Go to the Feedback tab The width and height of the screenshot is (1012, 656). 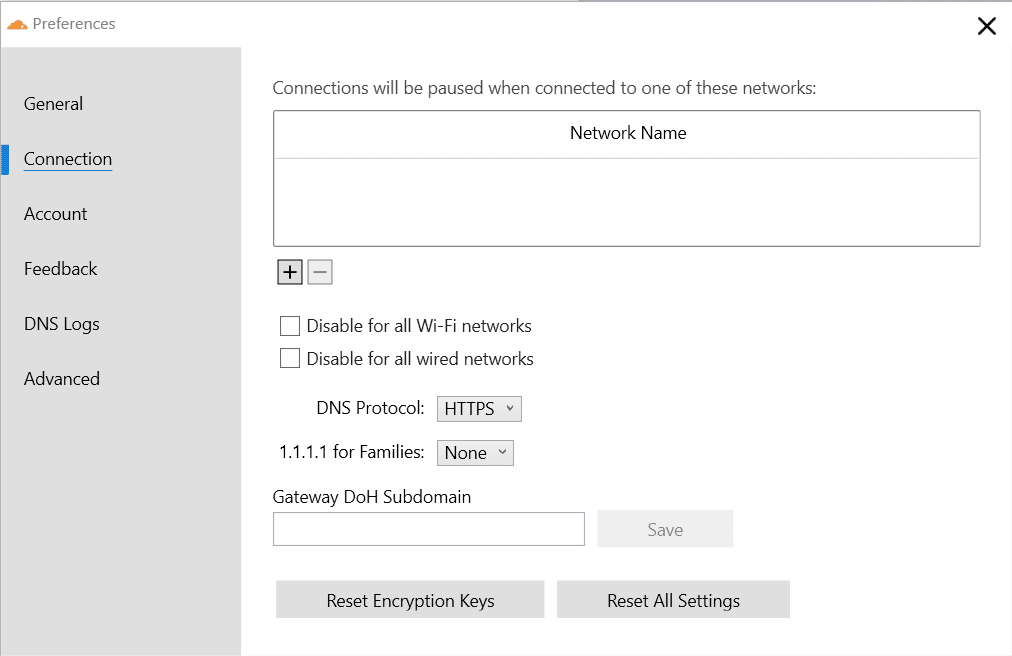[61, 269]
